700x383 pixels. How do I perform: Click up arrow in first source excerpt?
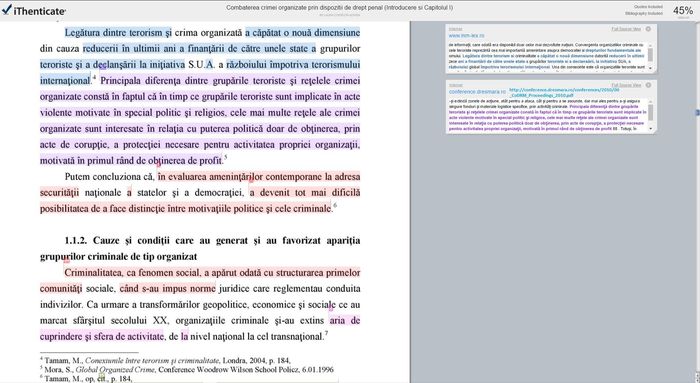click(x=650, y=45)
